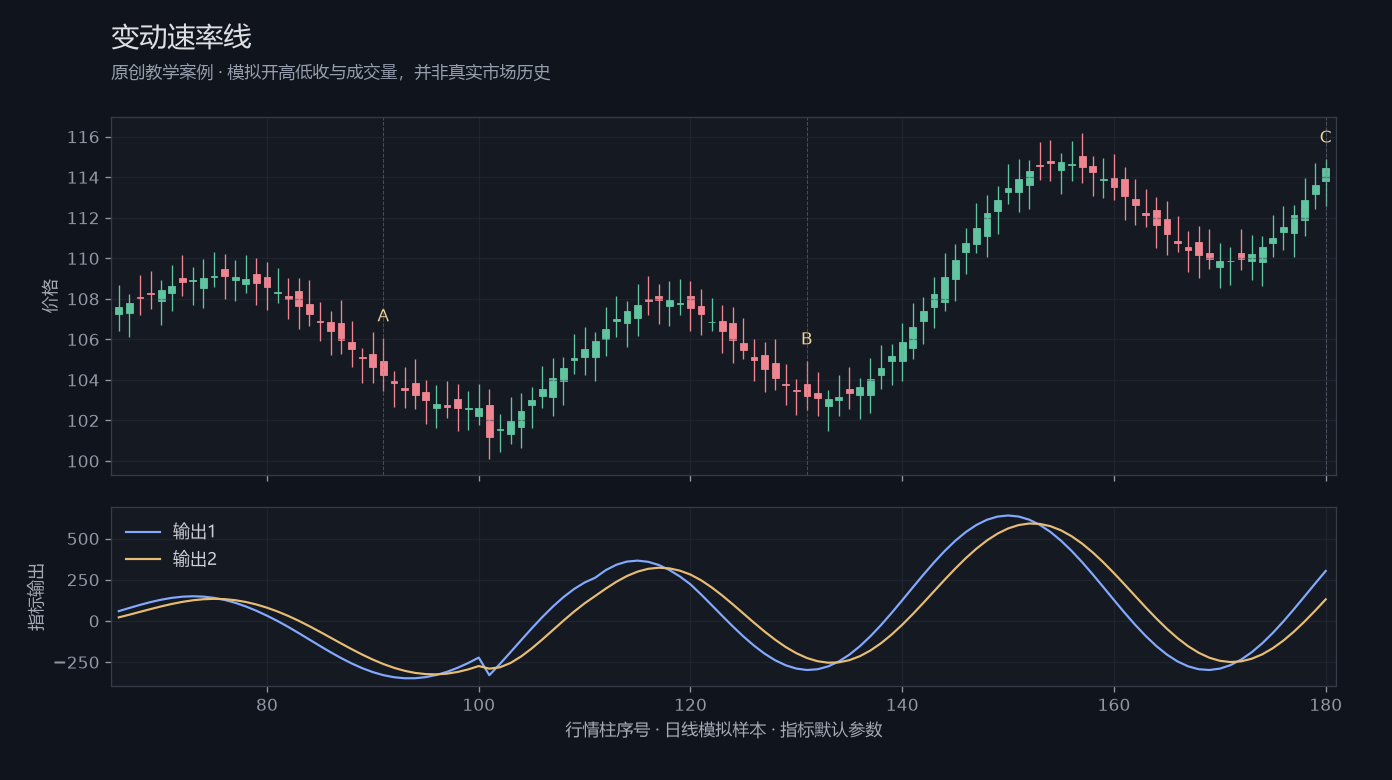Click the chart title 变动速率线
Screen dimensions: 1392x780
click(181, 38)
